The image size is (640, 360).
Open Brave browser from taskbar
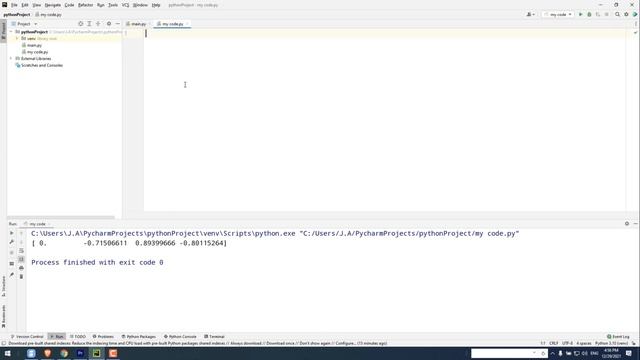[47, 353]
